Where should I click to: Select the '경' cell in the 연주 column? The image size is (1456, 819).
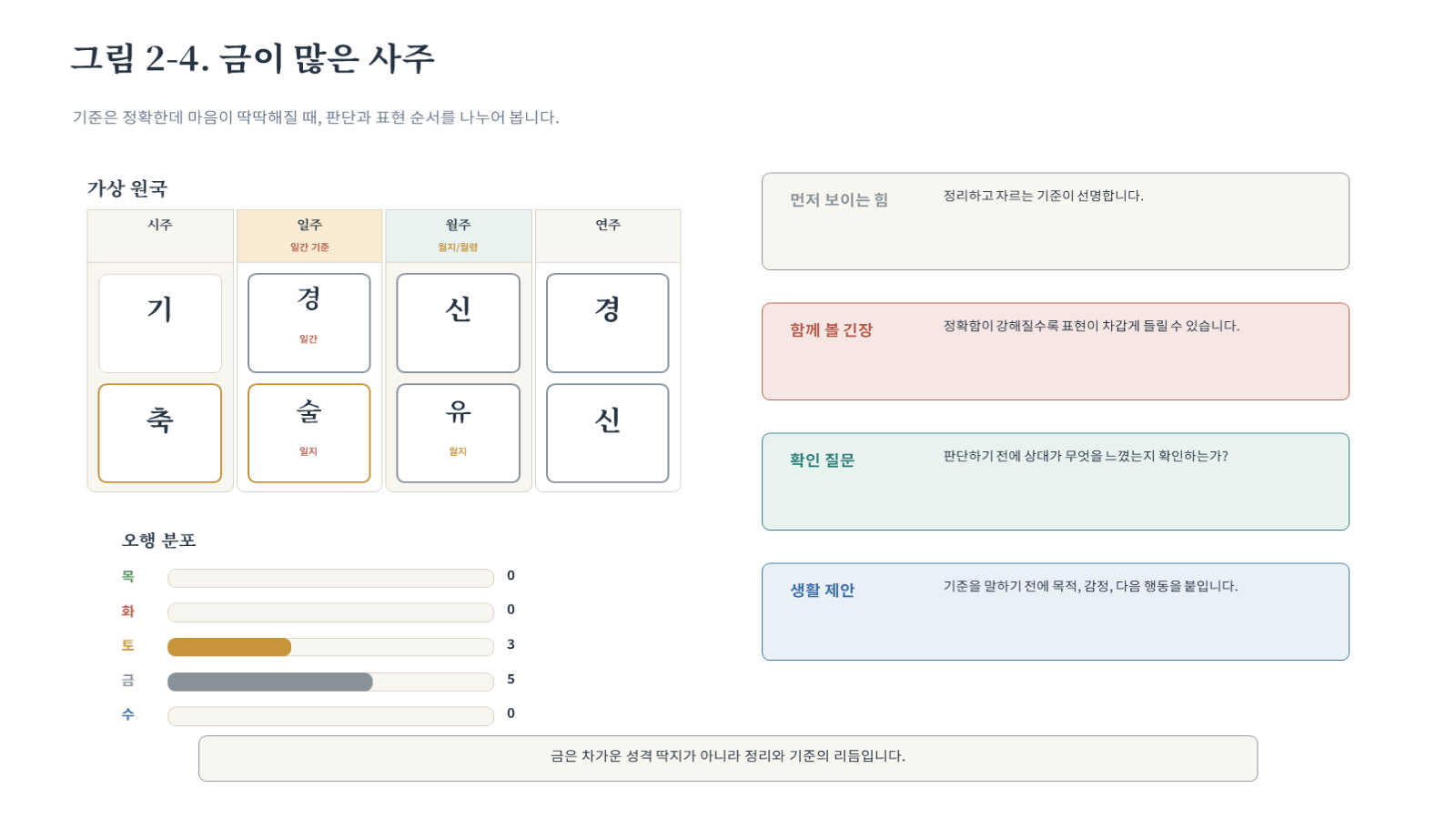[608, 323]
